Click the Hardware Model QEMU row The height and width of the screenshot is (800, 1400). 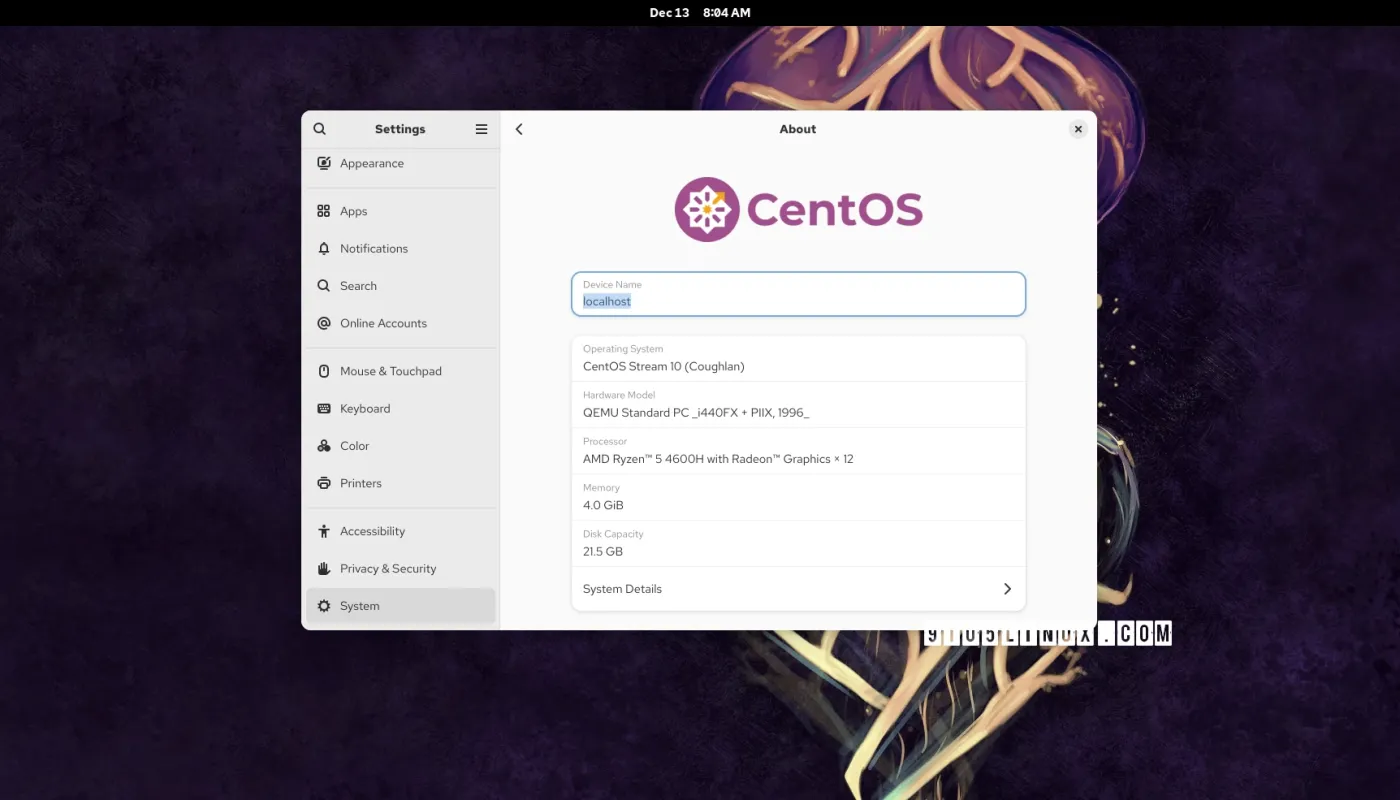pyautogui.click(x=798, y=405)
